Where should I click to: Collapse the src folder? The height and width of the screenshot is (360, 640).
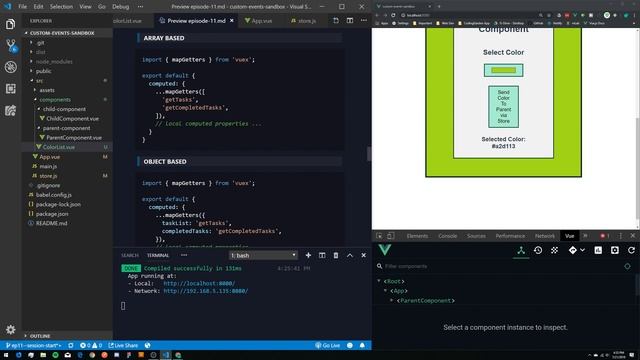point(39,80)
